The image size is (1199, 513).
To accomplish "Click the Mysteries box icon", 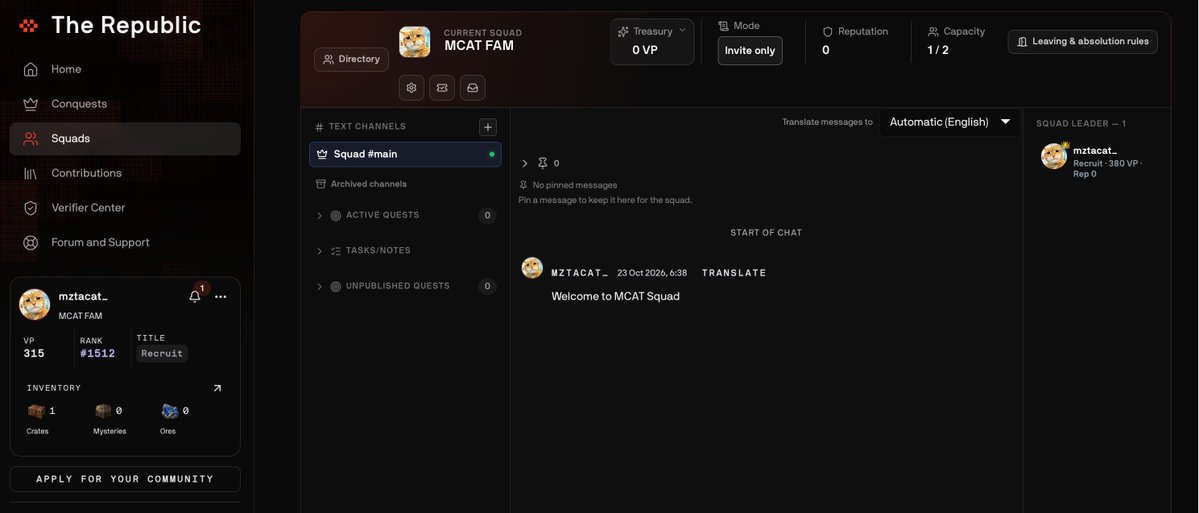I will tap(103, 411).
